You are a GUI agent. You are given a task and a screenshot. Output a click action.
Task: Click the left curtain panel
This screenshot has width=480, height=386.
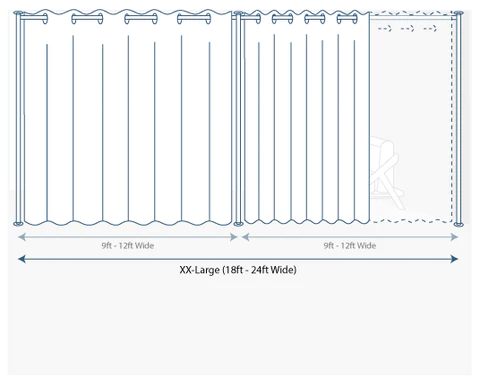coord(128,118)
